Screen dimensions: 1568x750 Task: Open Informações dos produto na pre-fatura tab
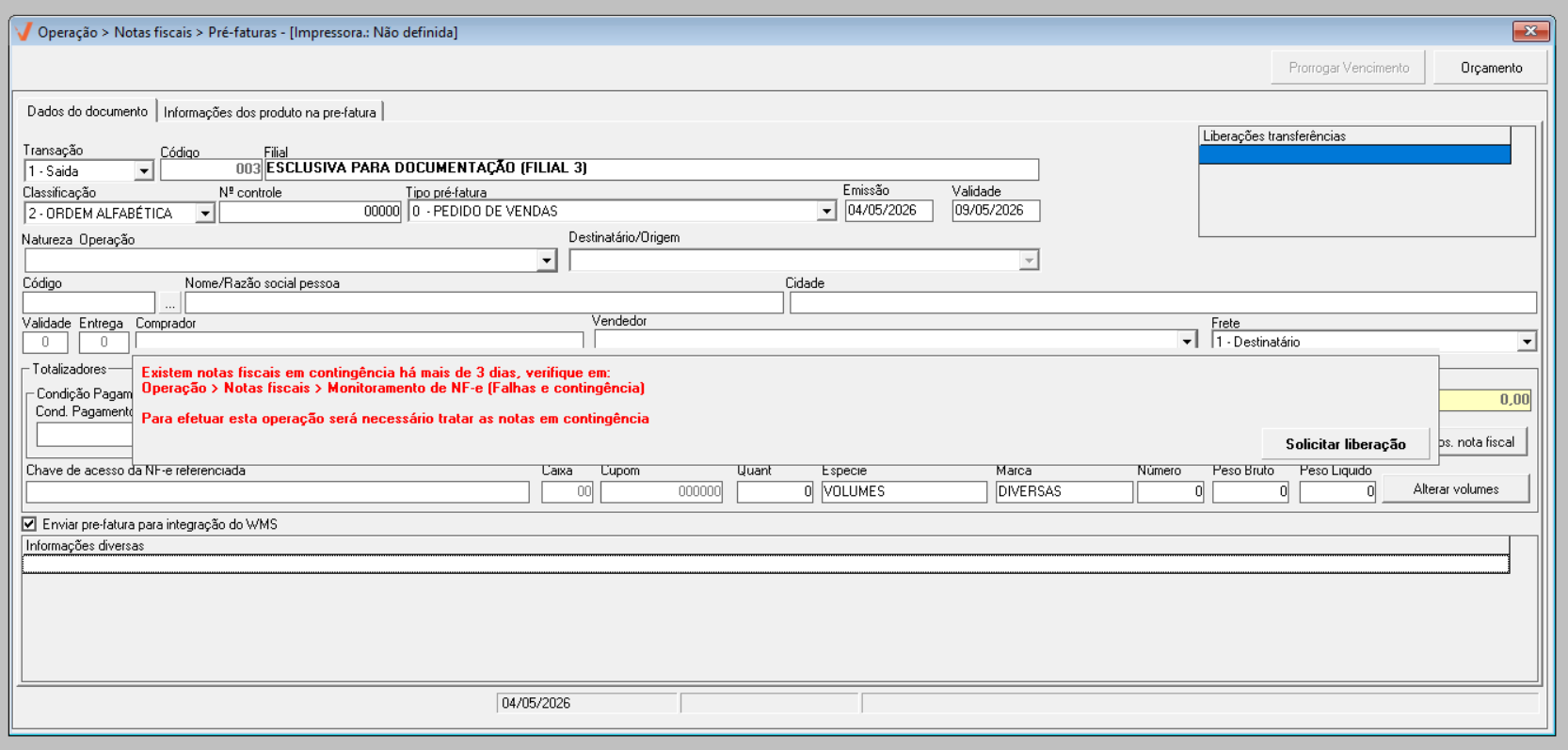click(x=270, y=112)
